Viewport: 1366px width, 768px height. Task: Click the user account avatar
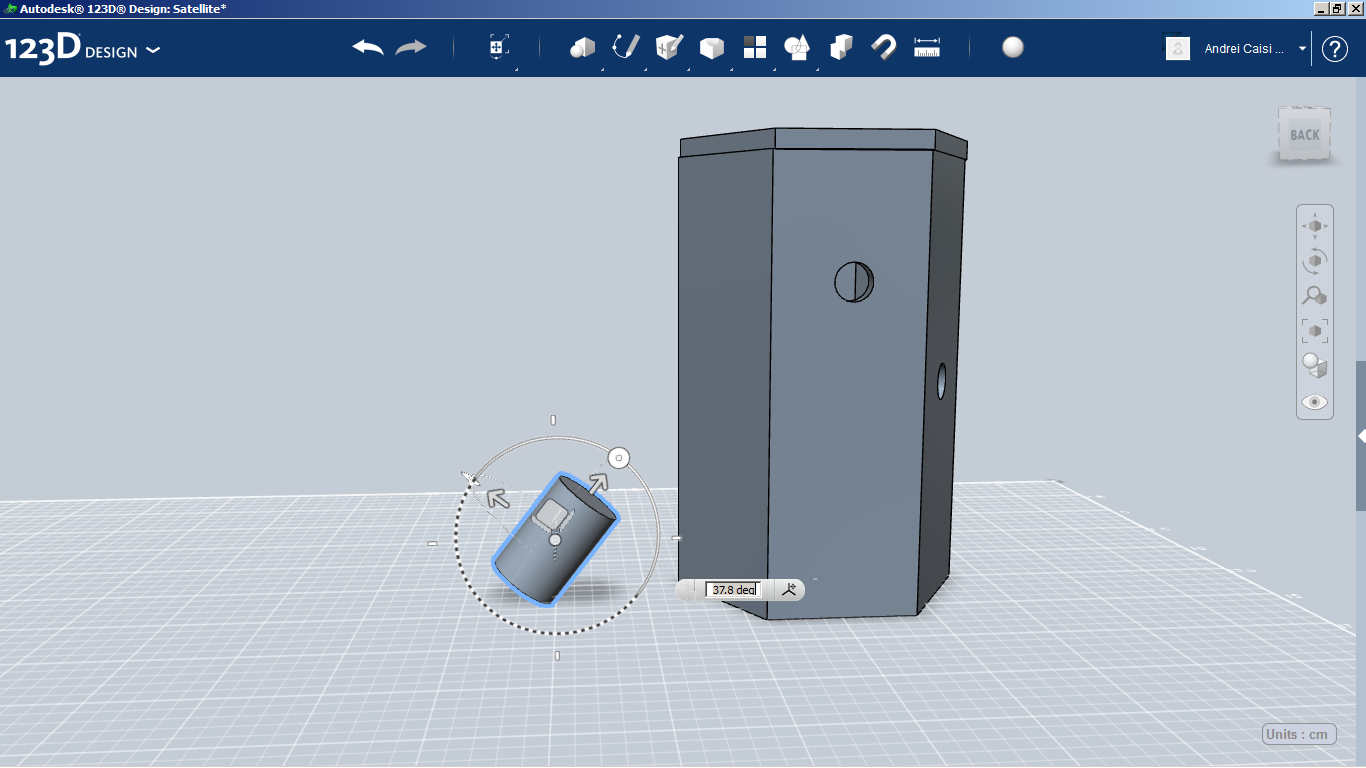click(x=1178, y=48)
